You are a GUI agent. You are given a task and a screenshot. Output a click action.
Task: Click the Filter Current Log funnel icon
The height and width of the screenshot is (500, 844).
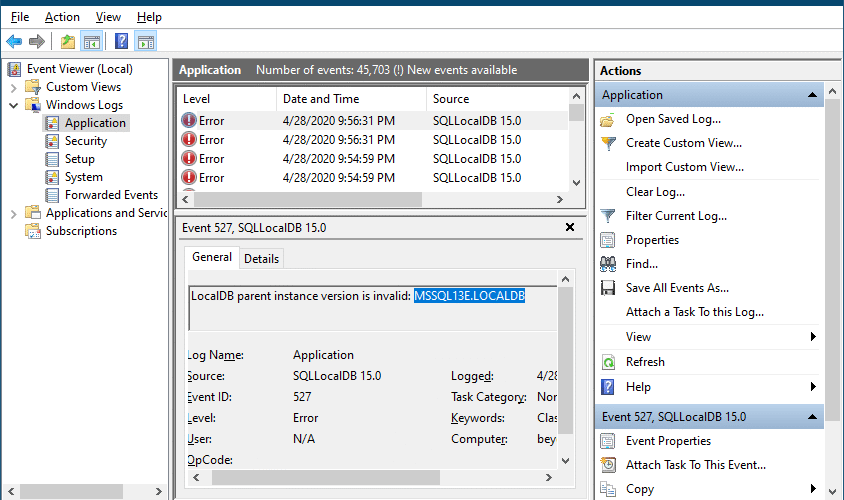click(x=608, y=216)
